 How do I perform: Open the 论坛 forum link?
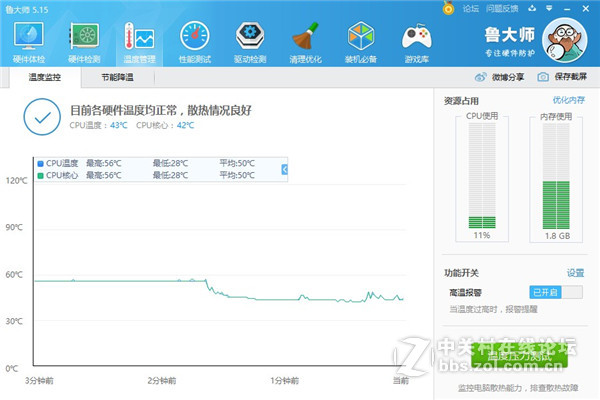pyautogui.click(x=471, y=8)
